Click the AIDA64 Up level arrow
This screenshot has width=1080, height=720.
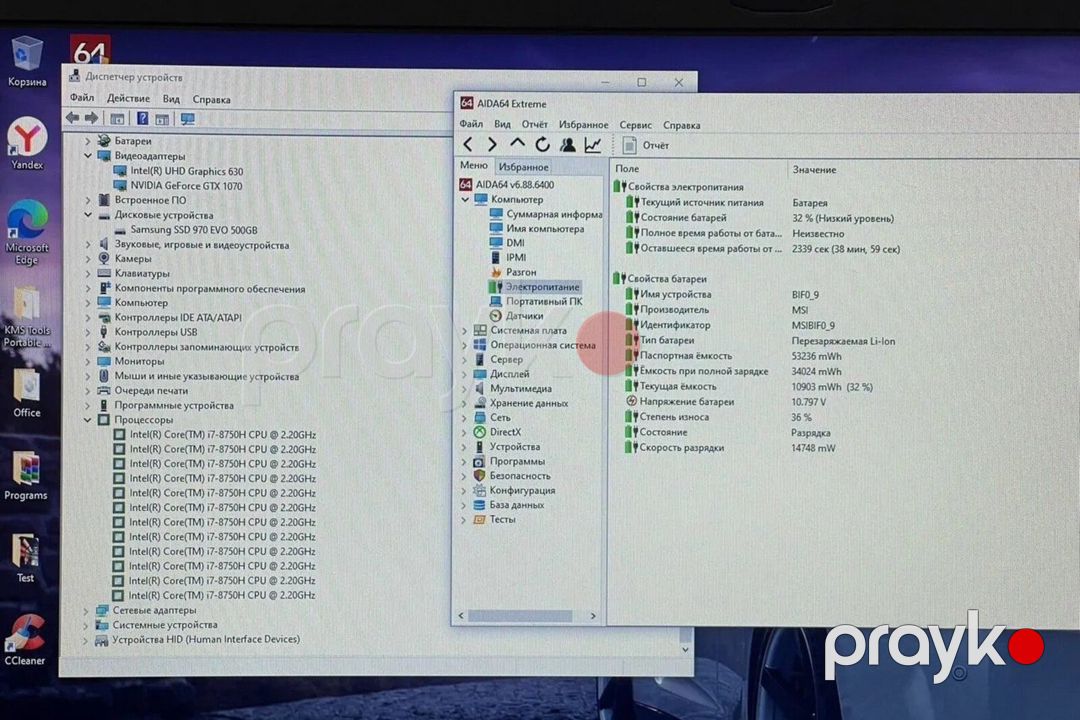point(517,144)
